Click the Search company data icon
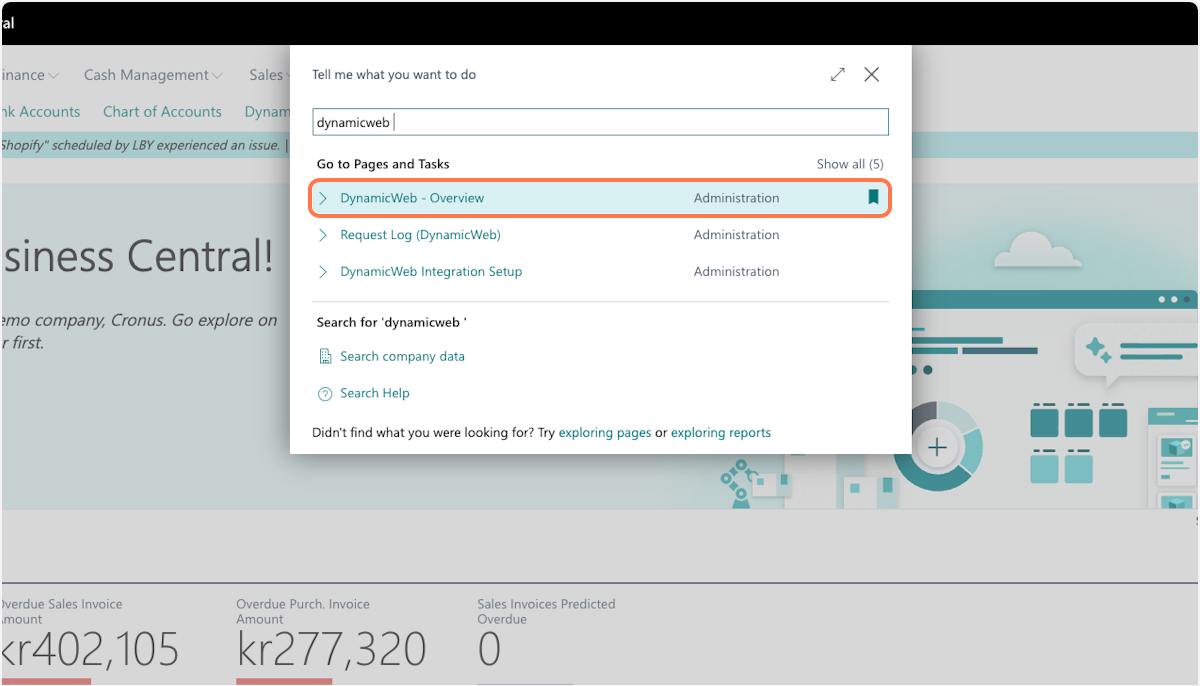 [325, 357]
